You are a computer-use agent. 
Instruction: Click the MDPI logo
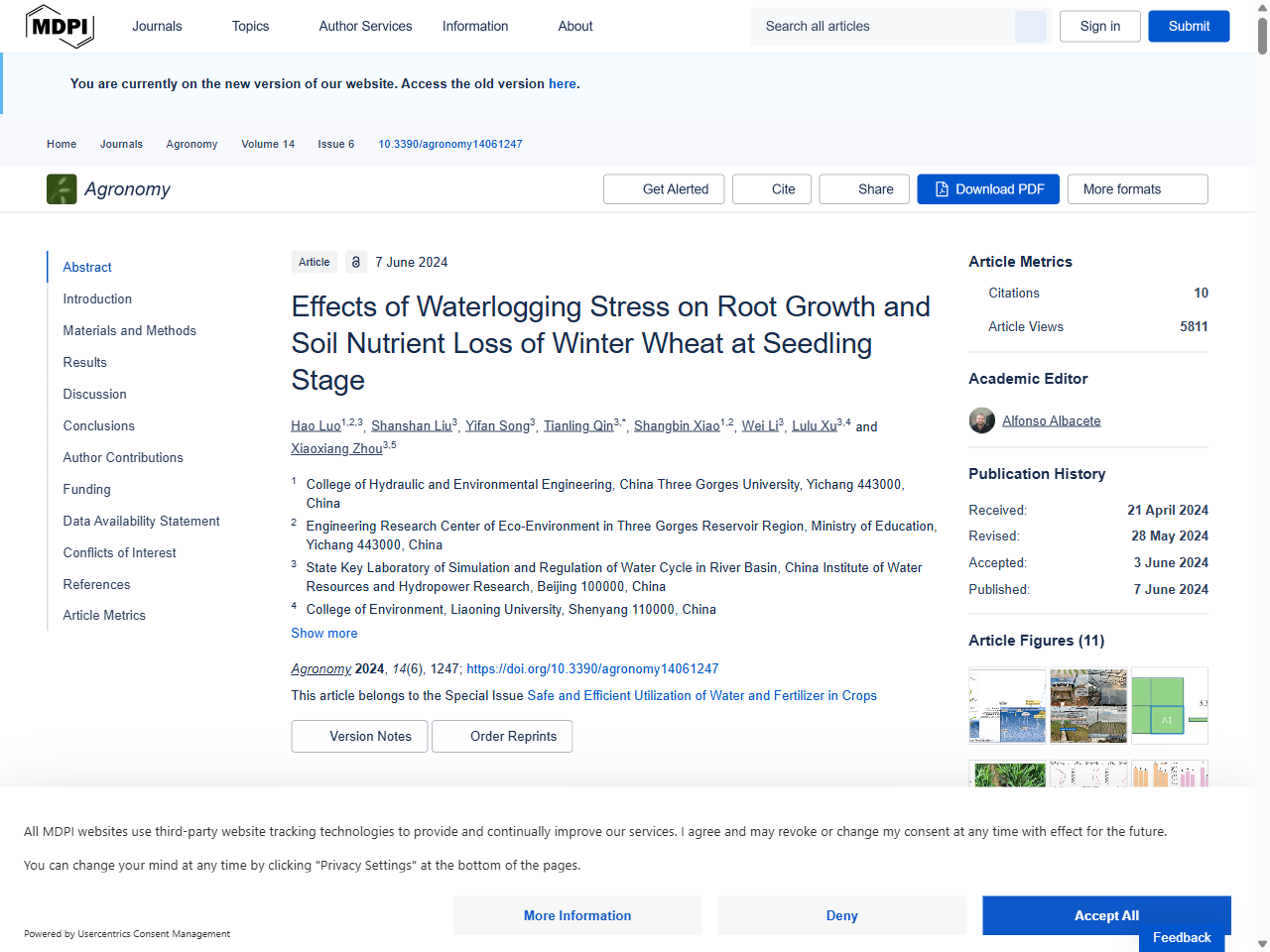pos(60,26)
